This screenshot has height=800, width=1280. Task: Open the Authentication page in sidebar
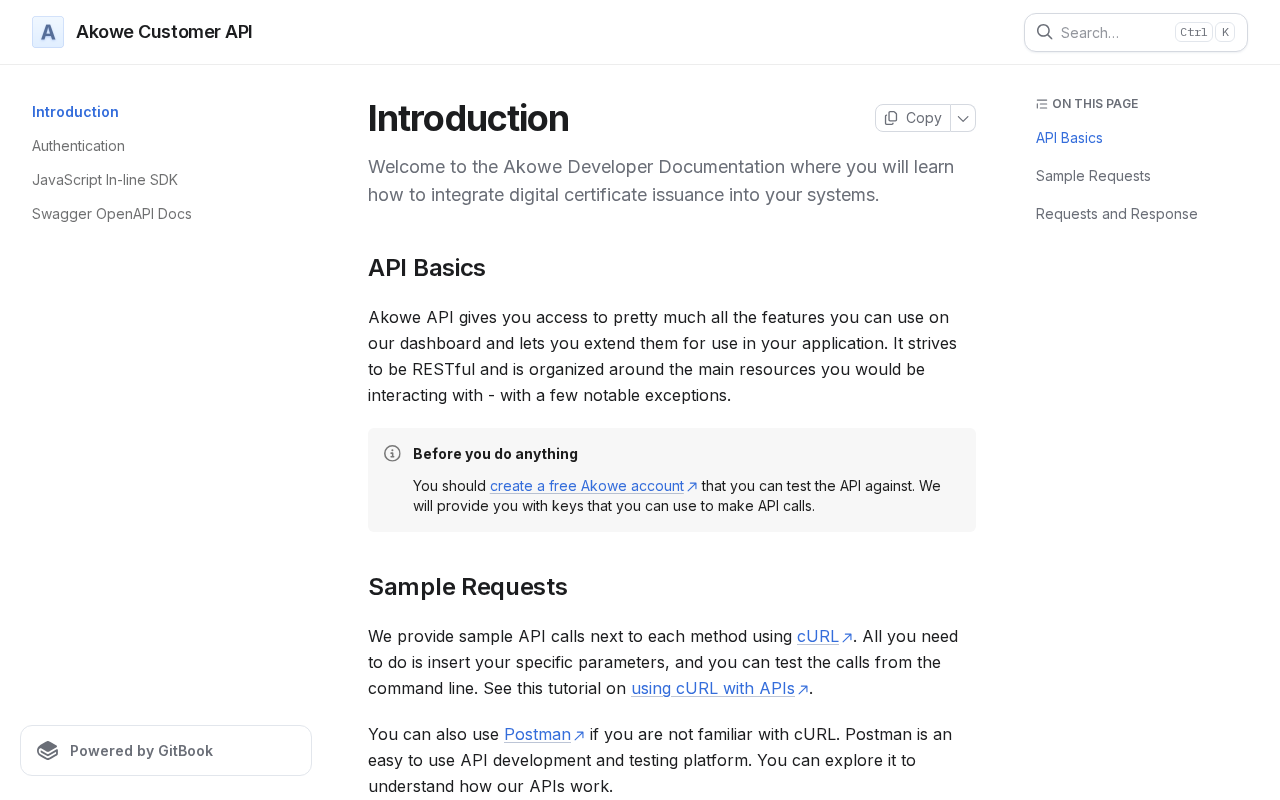tap(78, 146)
